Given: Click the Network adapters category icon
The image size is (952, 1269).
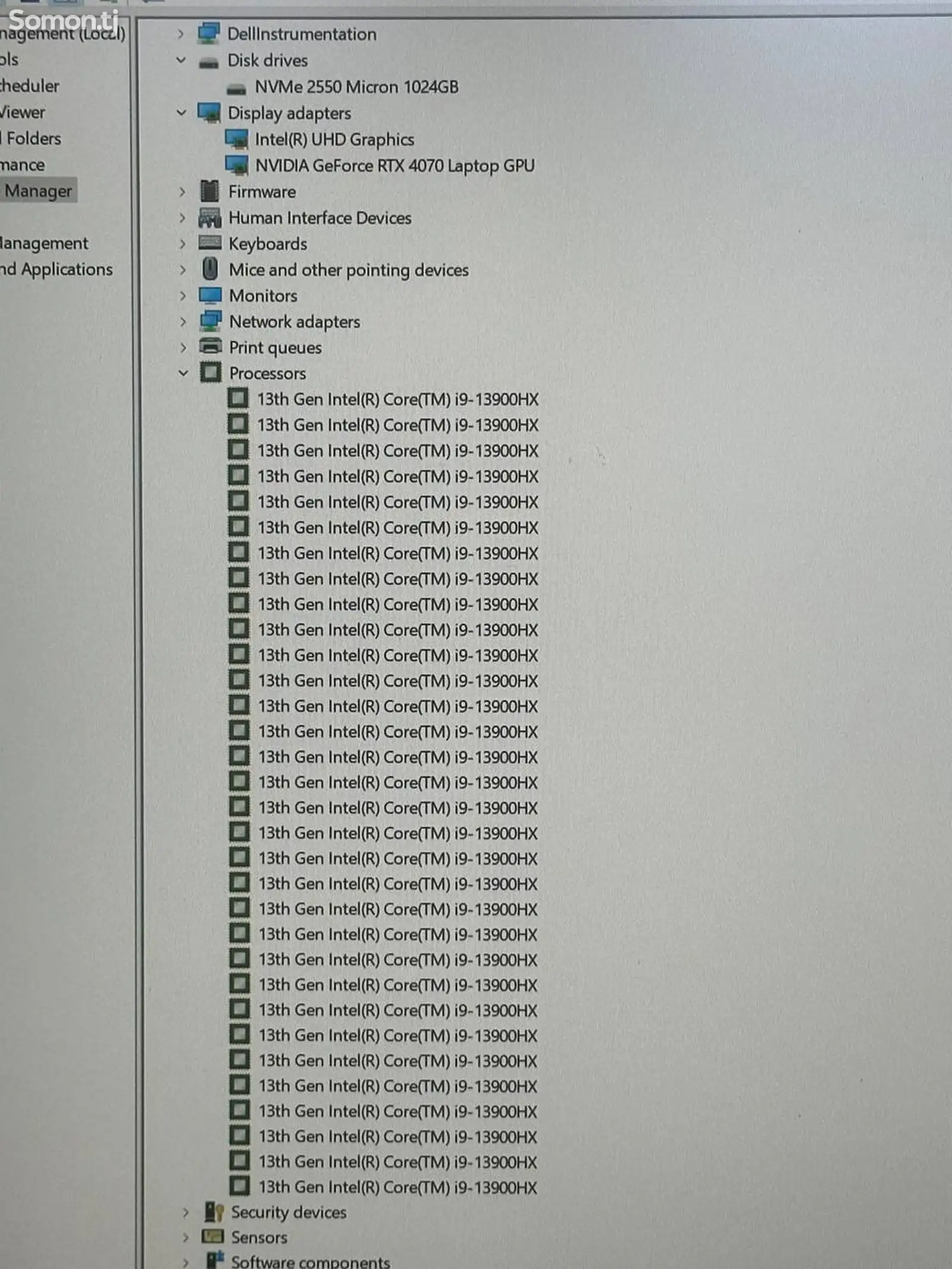Looking at the screenshot, I should (211, 321).
